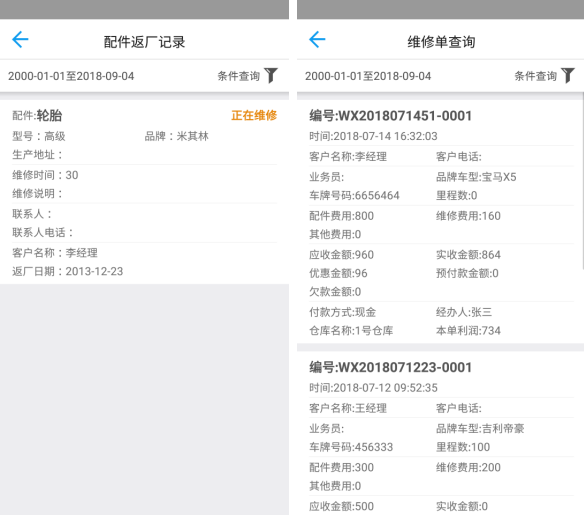Tap filter funnel icon on 维修单查询 screen

568,76
